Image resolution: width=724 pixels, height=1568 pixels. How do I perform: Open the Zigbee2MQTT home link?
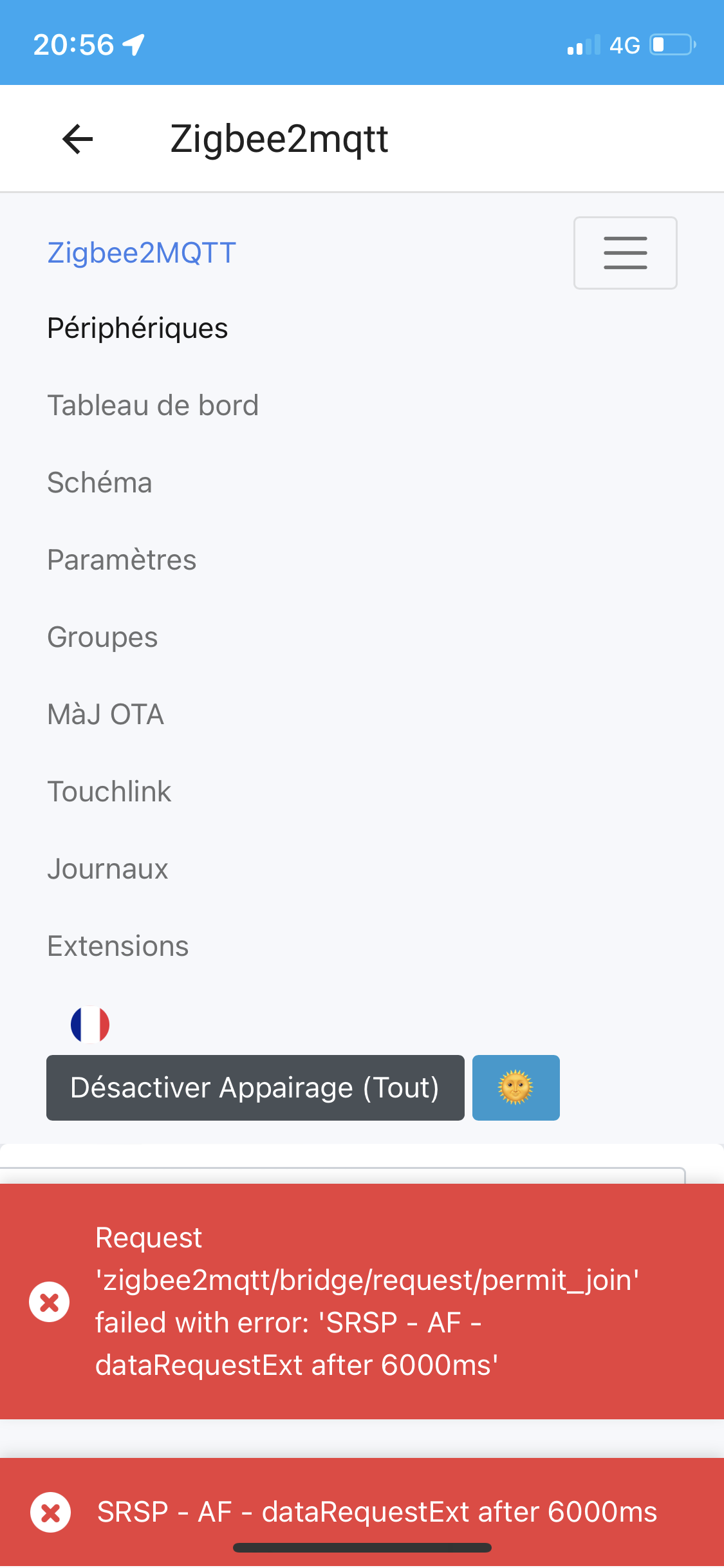(x=140, y=252)
